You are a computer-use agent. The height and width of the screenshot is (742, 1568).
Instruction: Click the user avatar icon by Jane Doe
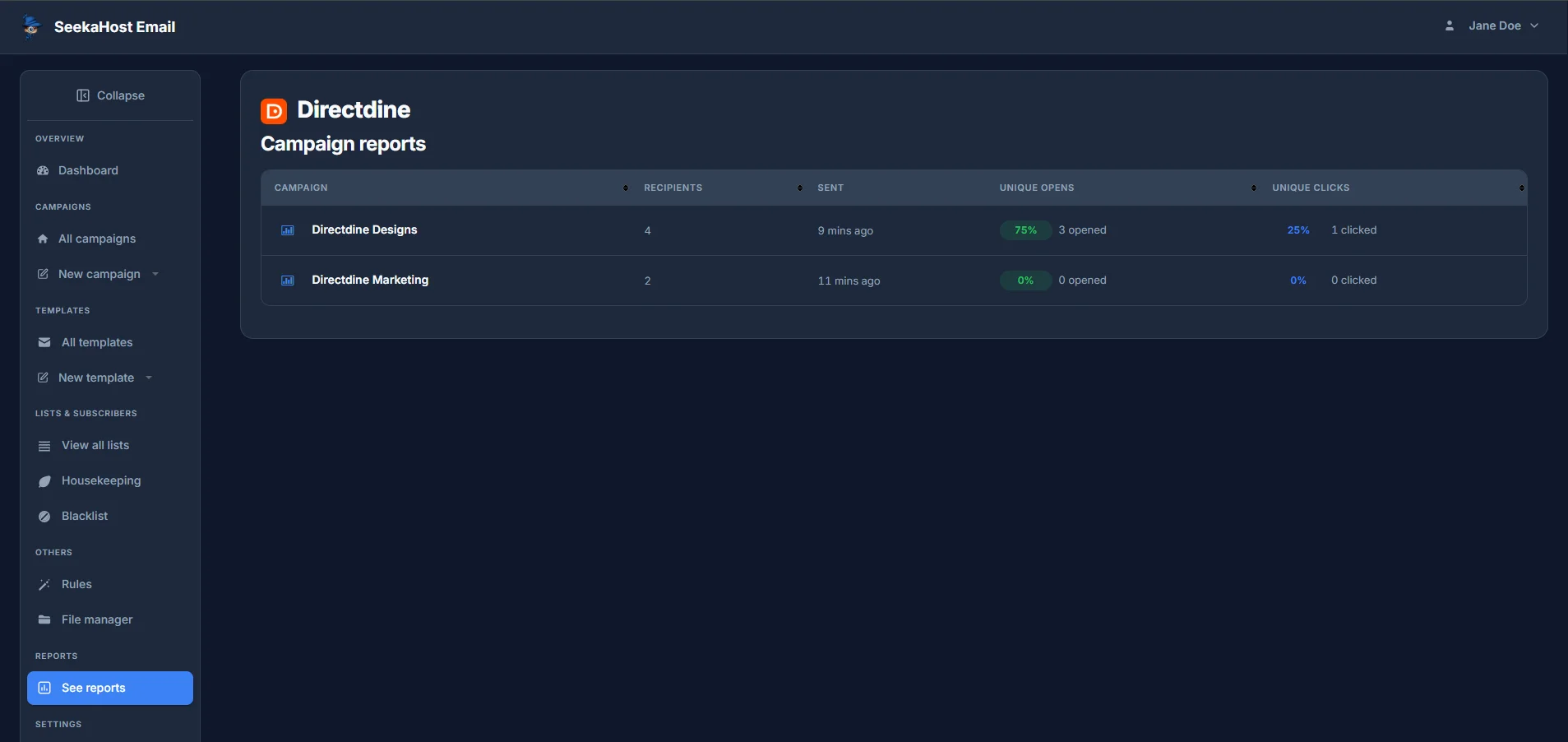(1450, 26)
